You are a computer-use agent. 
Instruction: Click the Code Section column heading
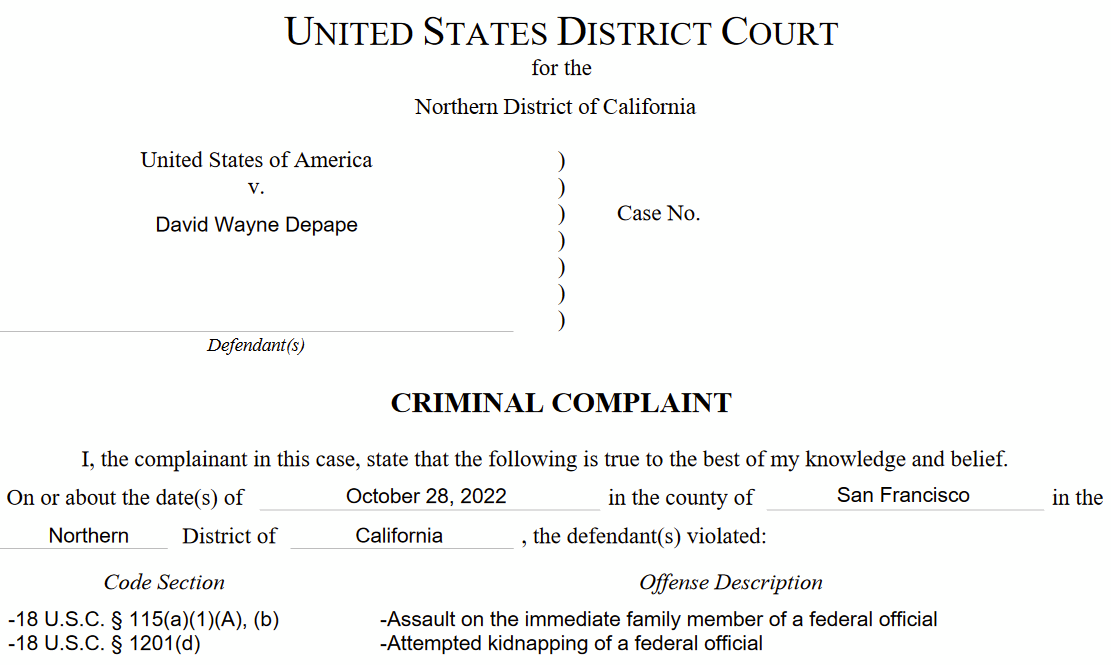[164, 582]
